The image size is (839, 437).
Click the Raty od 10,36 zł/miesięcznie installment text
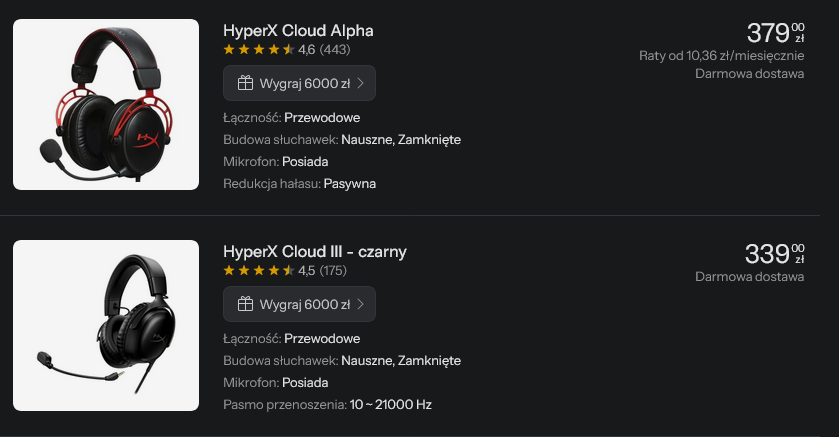(721, 55)
